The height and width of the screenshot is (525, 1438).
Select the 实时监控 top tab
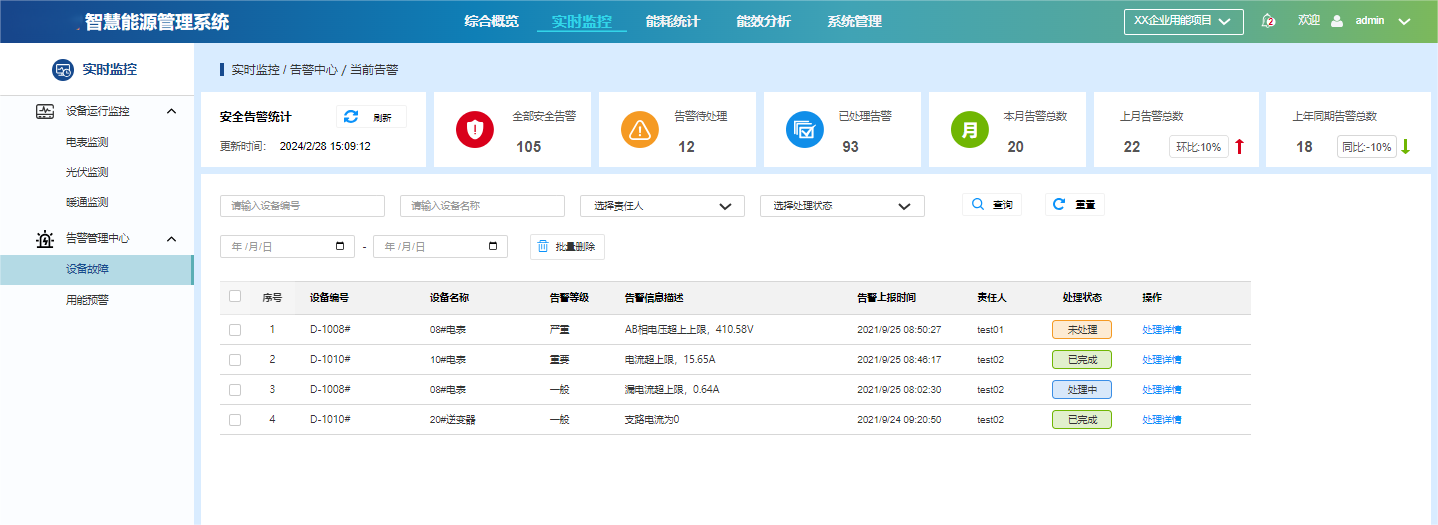click(x=581, y=21)
